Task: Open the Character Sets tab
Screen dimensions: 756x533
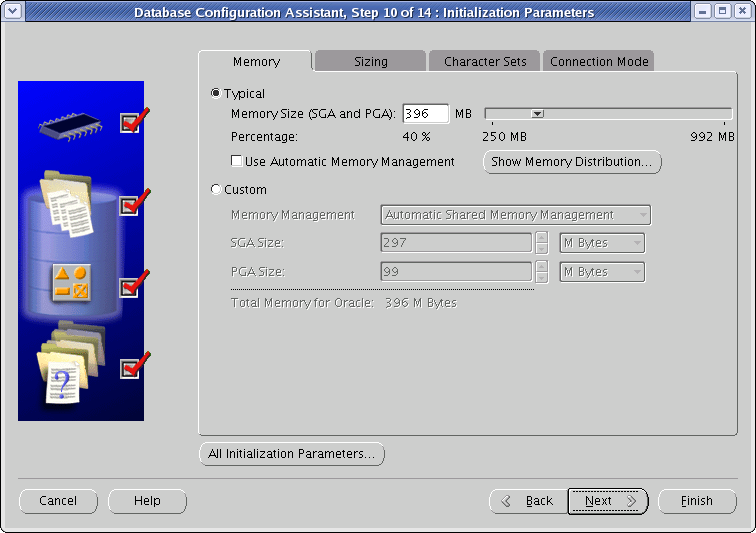Action: point(485,61)
